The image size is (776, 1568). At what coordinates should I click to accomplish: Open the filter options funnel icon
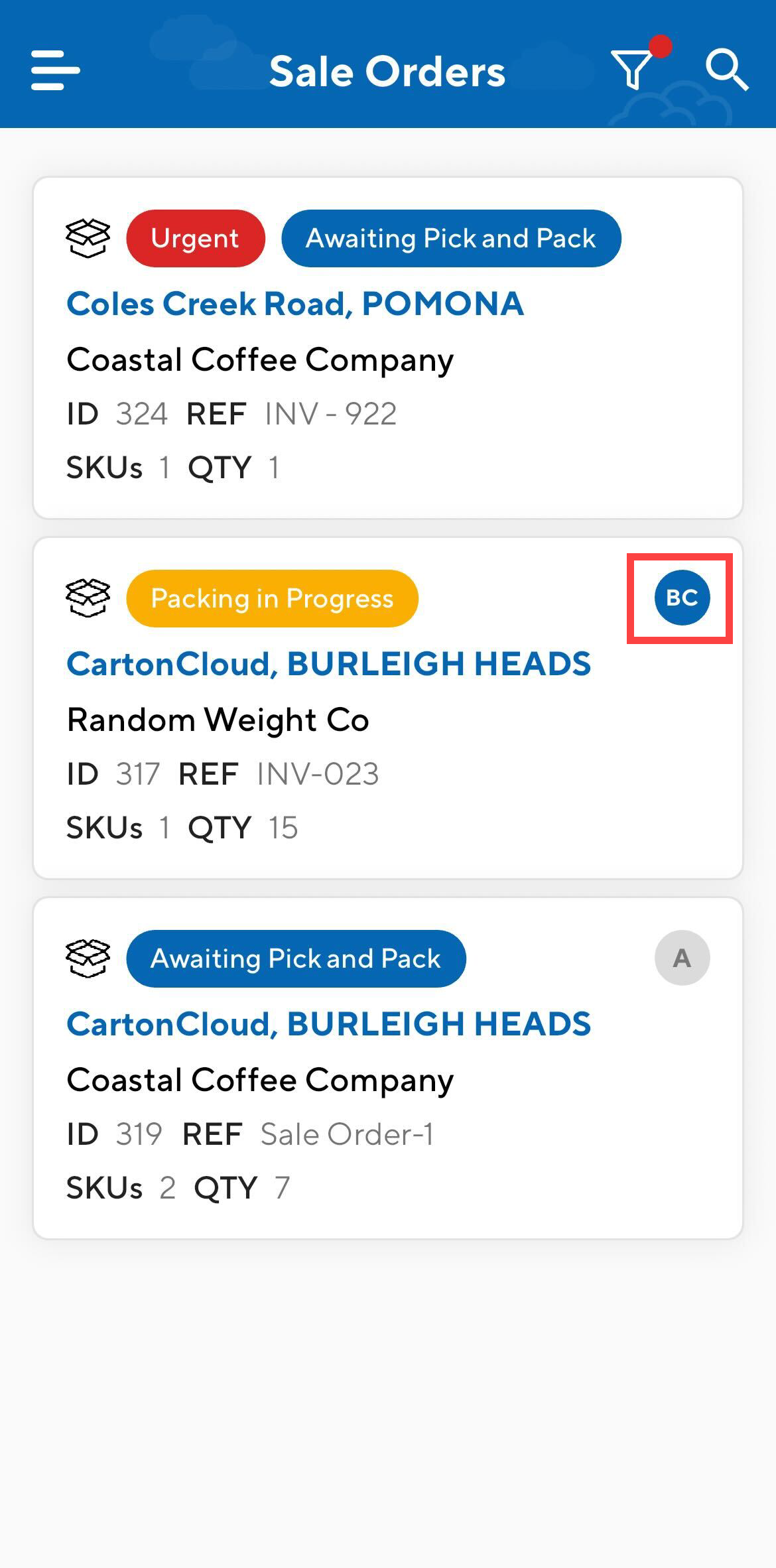(x=632, y=69)
